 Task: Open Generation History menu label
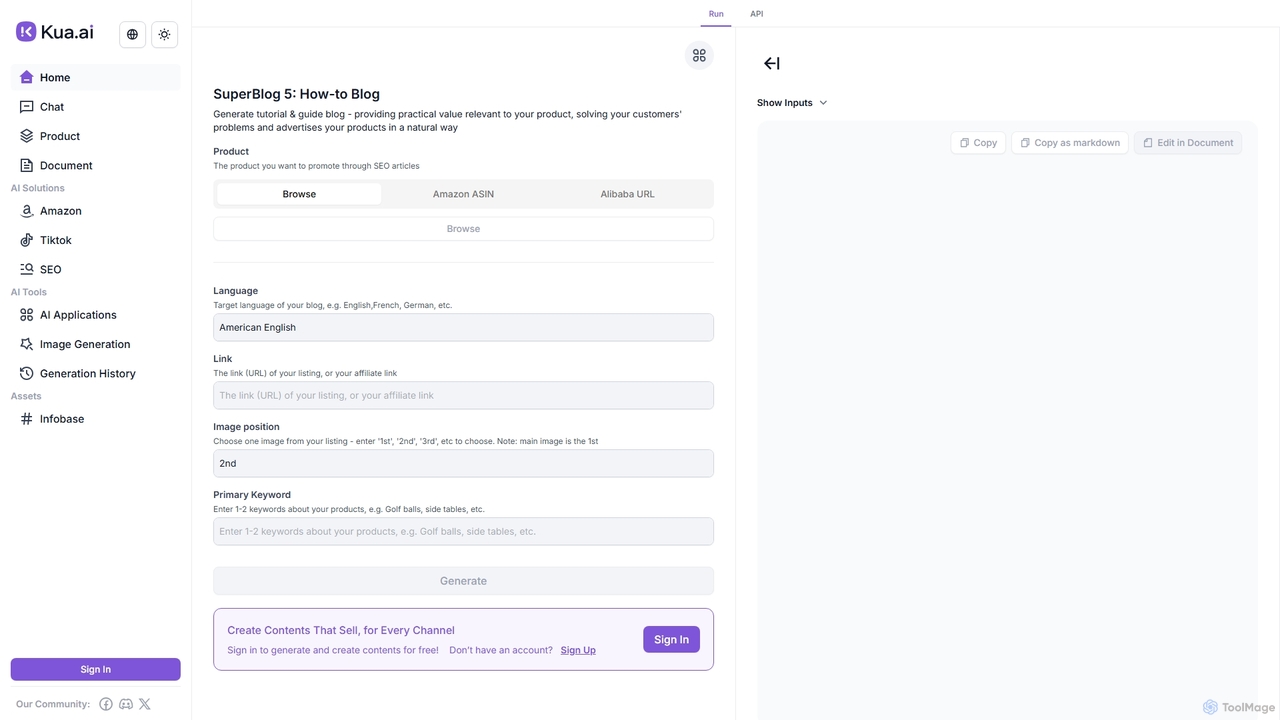click(x=88, y=373)
